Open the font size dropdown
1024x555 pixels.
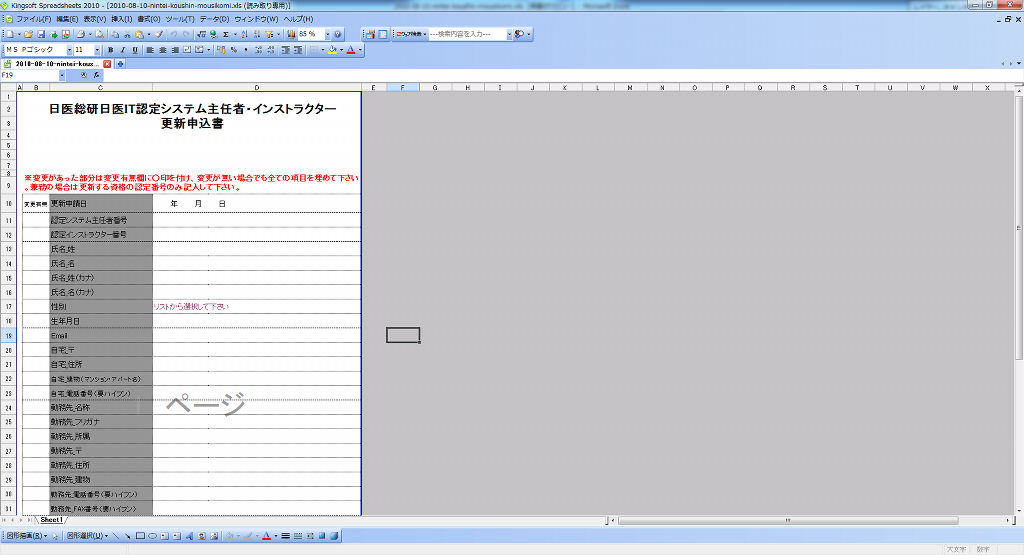pyautogui.click(x=97, y=50)
